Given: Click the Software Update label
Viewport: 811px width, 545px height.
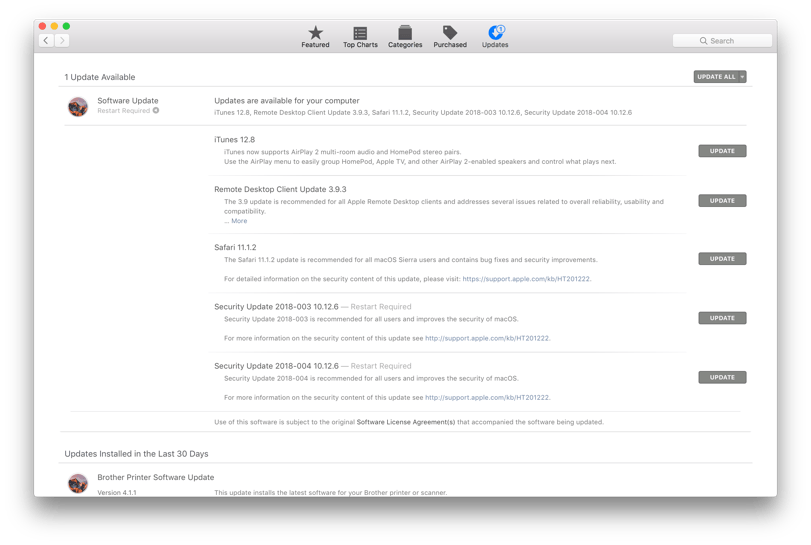Looking at the screenshot, I should (x=128, y=101).
